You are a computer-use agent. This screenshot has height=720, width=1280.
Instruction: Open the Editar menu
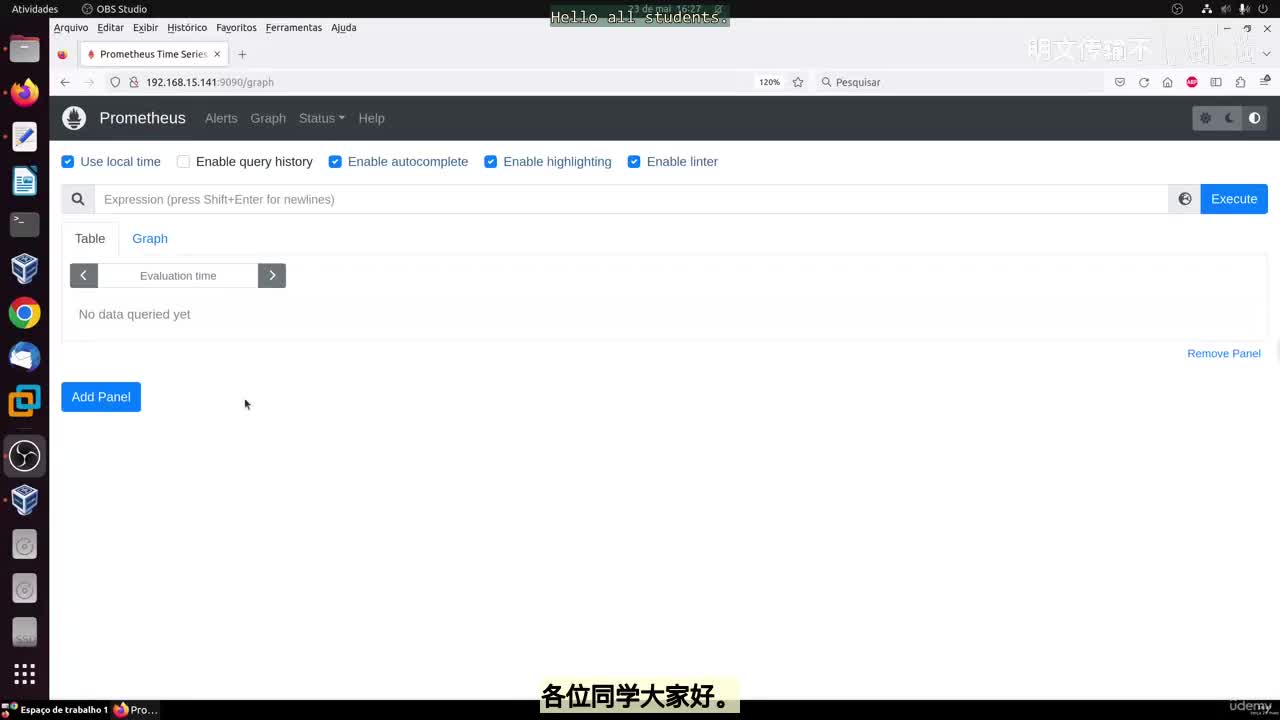110,27
